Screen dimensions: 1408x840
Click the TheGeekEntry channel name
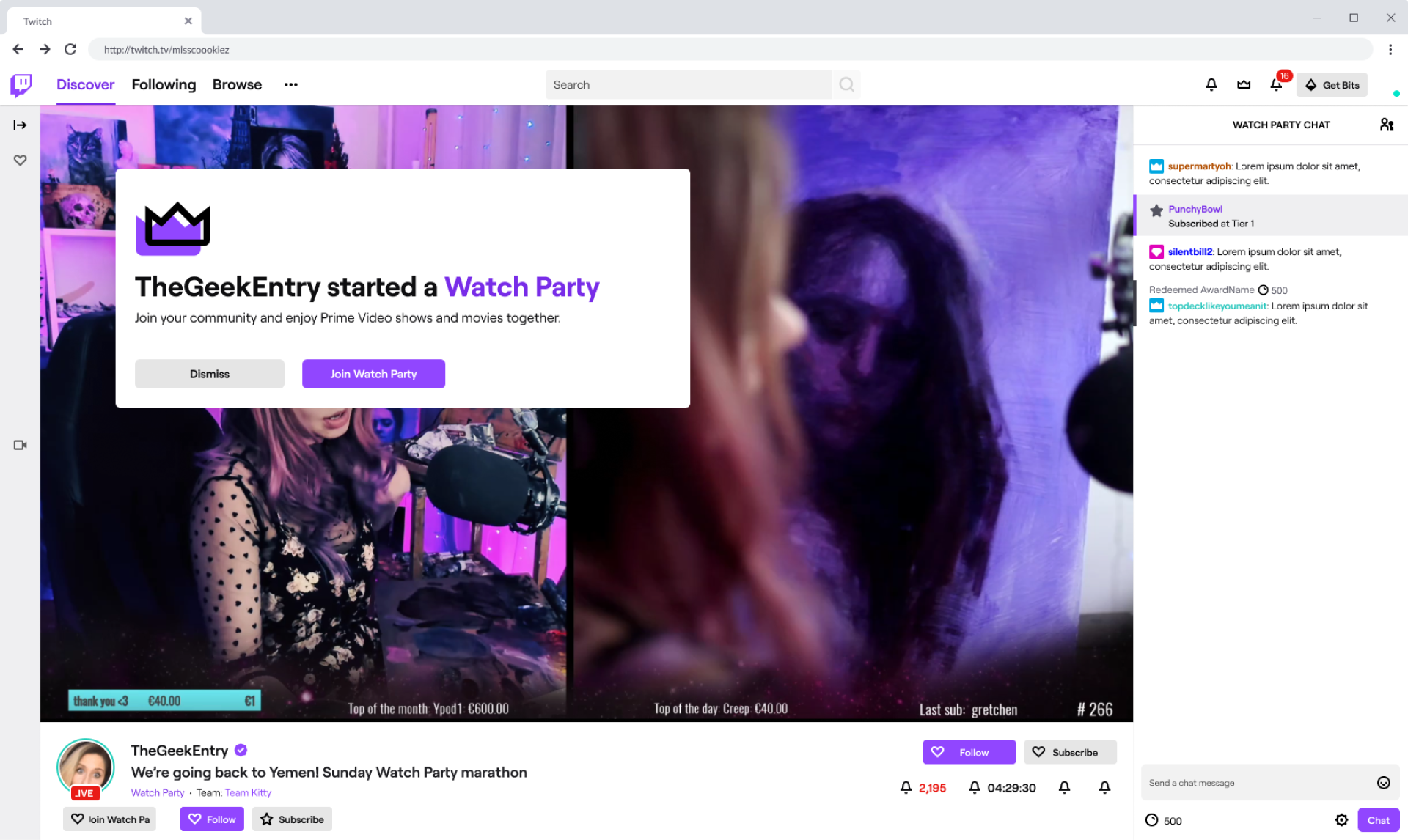tap(180, 751)
